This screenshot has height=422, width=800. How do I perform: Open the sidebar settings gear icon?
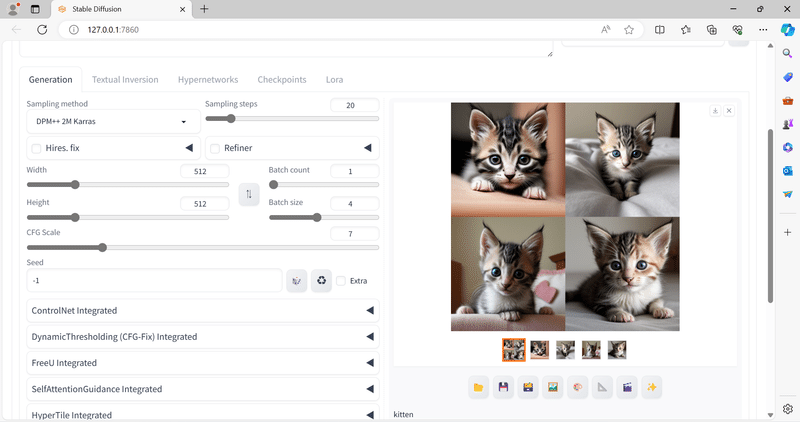[788, 409]
